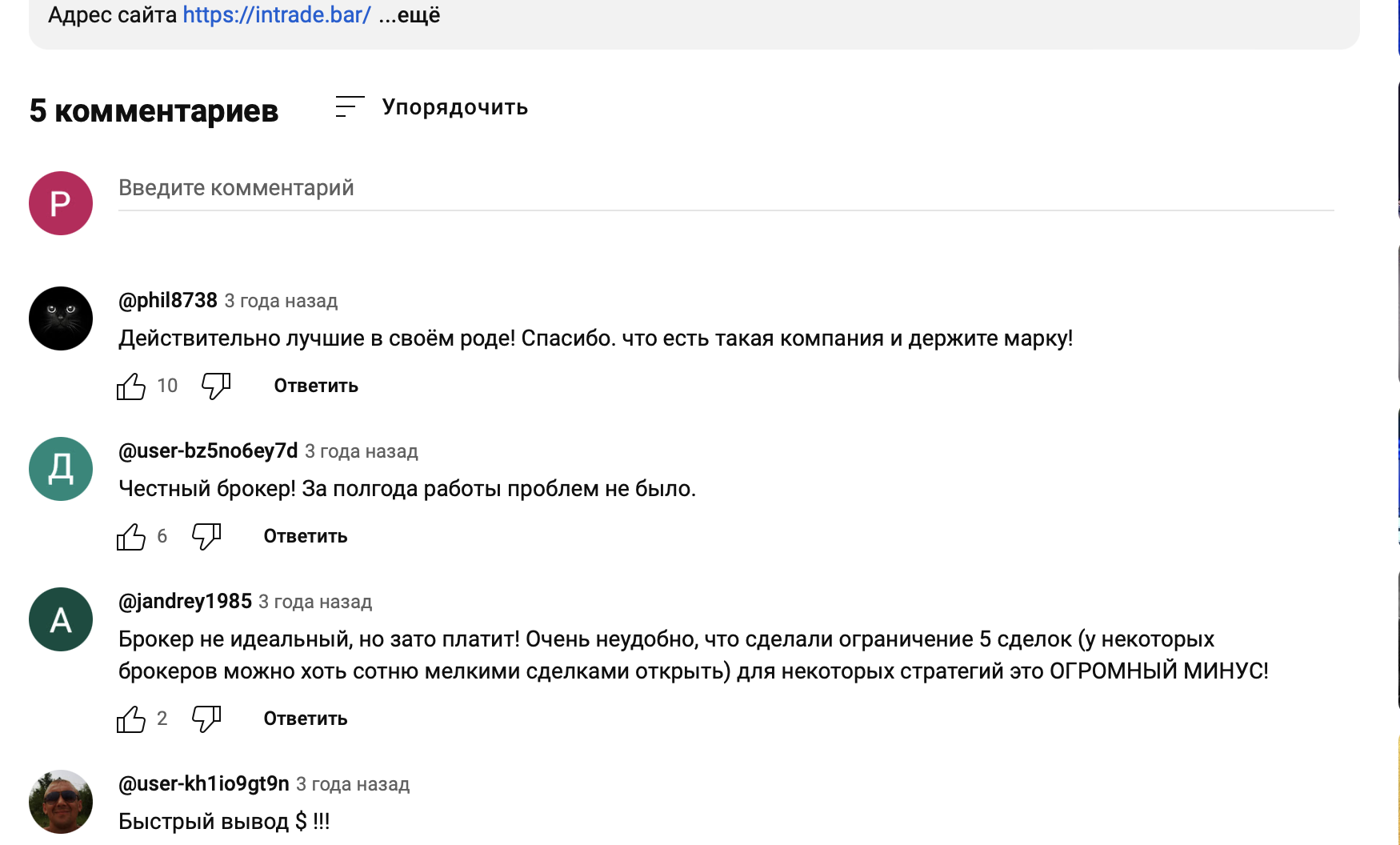Dislike the comment by @jandrey1985

(206, 719)
